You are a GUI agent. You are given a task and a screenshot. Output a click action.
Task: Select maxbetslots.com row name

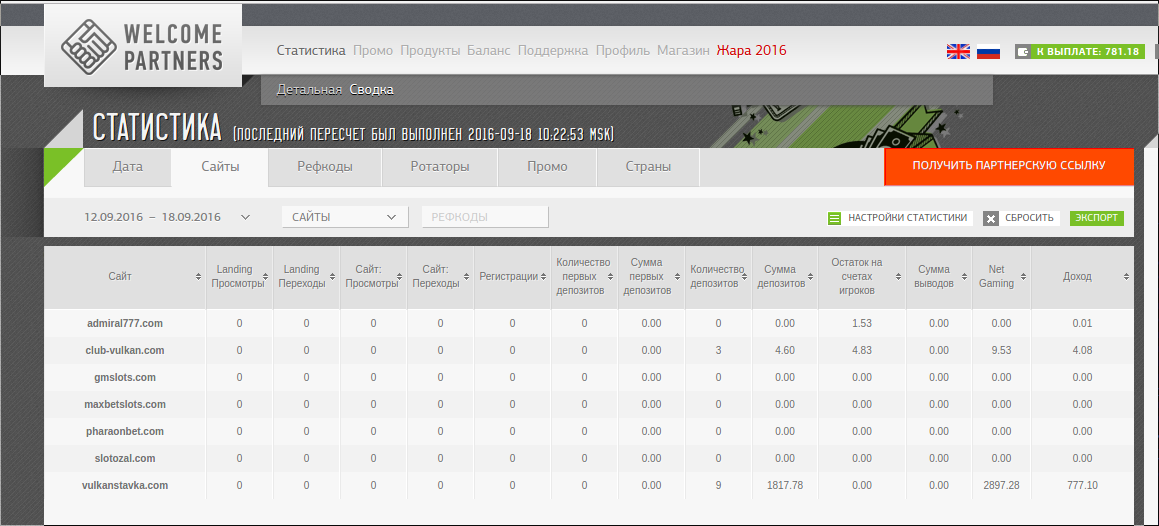[125, 404]
